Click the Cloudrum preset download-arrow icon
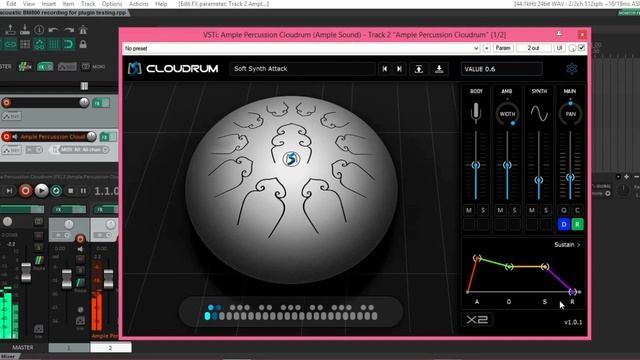 click(439, 69)
